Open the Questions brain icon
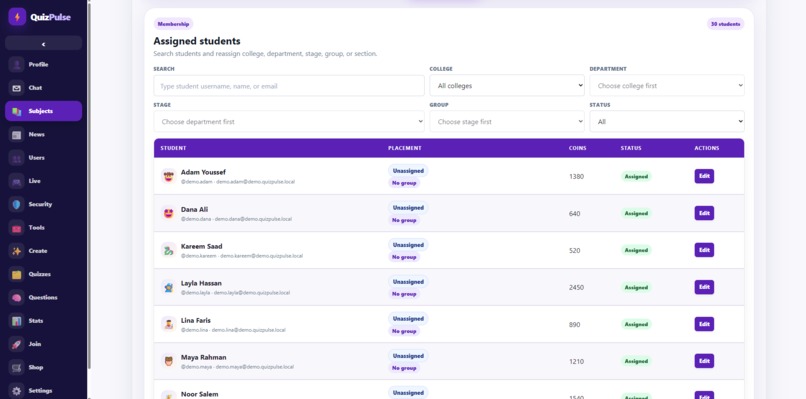Screen dimensions: 806x399 point(16,298)
